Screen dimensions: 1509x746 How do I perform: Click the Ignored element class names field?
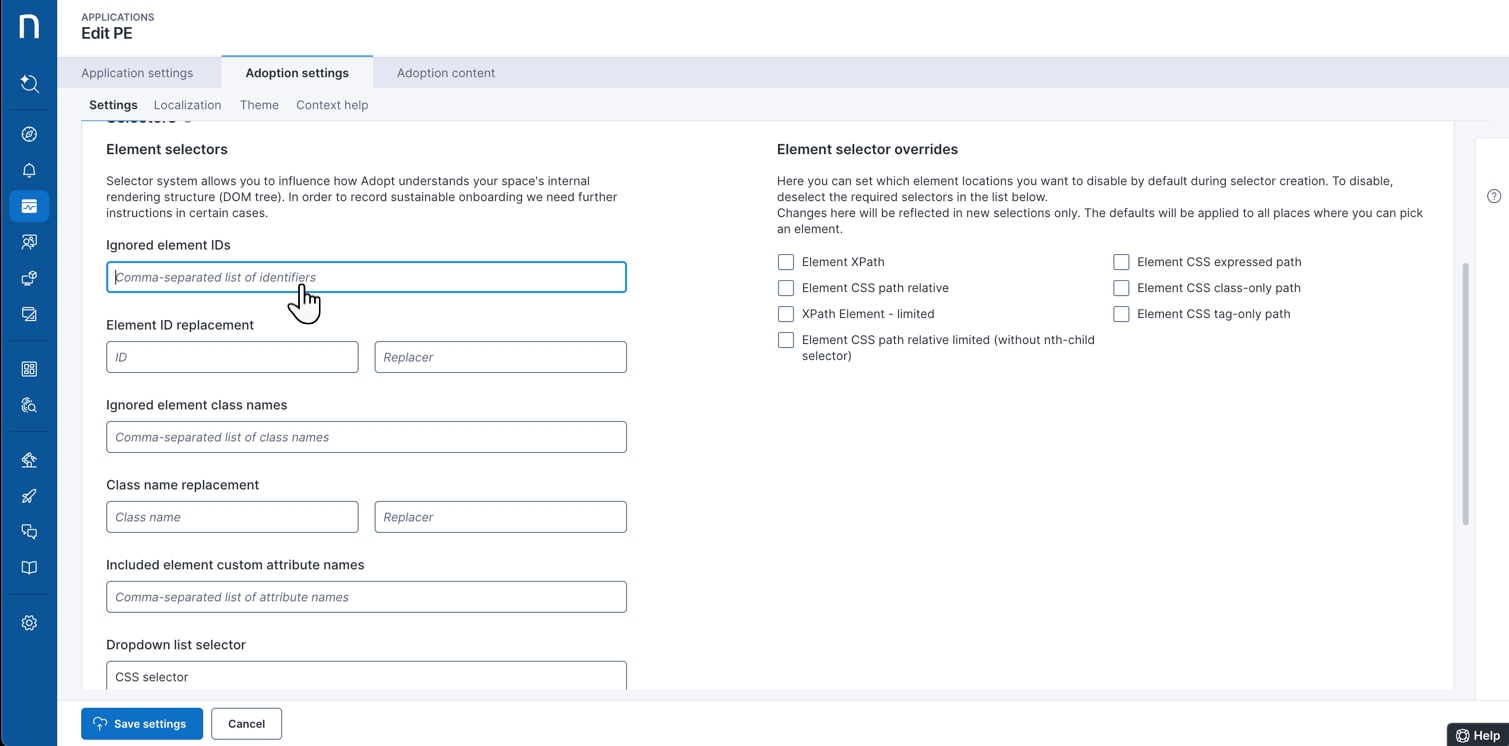tap(366, 437)
